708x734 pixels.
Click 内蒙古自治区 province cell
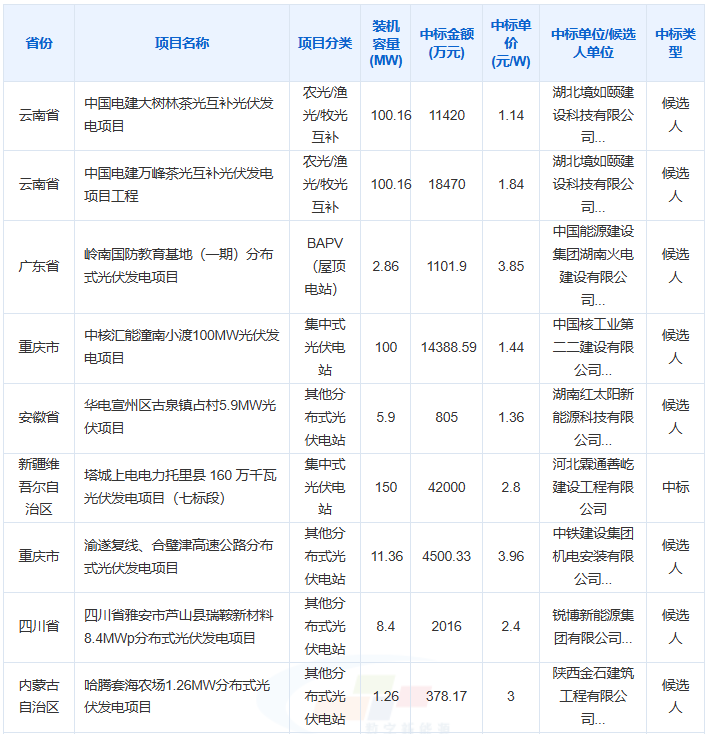[39, 696]
